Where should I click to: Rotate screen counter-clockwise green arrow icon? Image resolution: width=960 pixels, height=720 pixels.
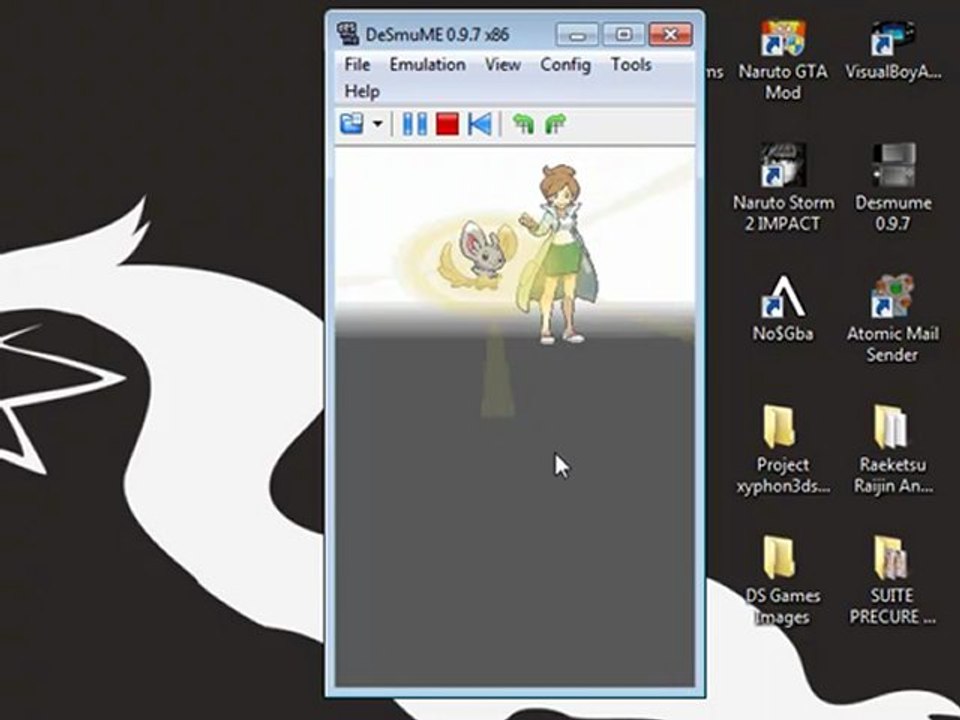click(523, 124)
